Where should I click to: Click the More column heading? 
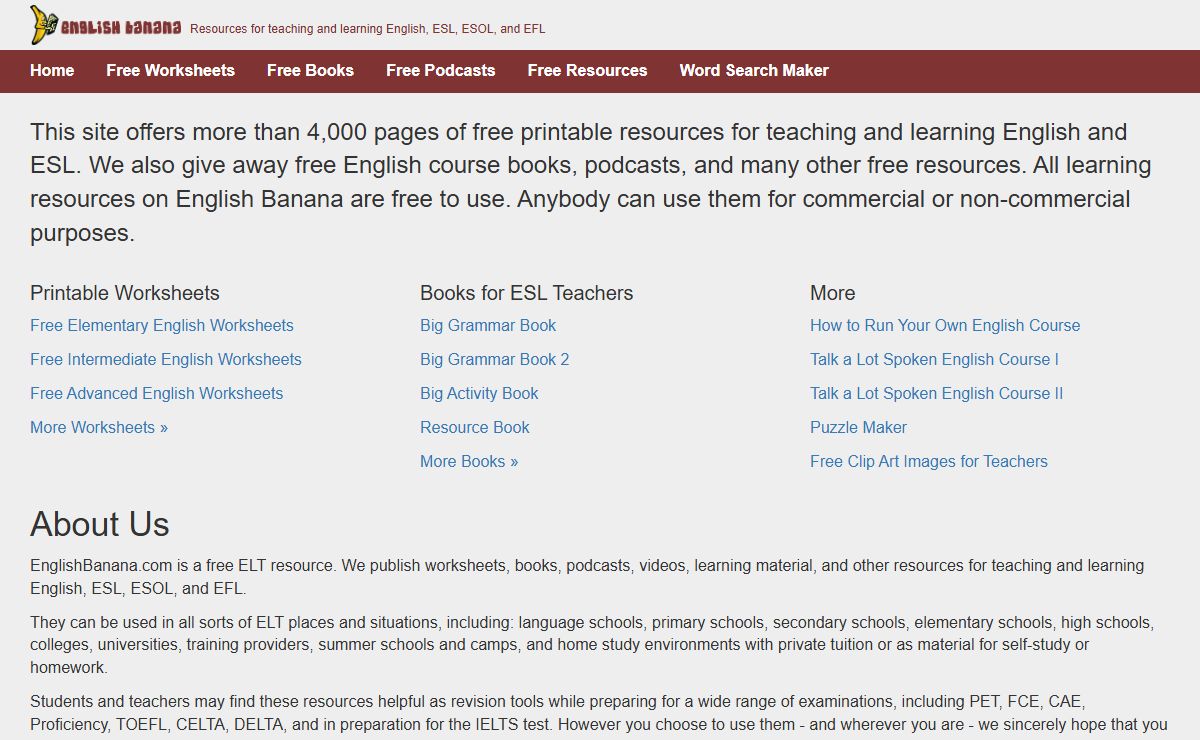click(x=833, y=293)
